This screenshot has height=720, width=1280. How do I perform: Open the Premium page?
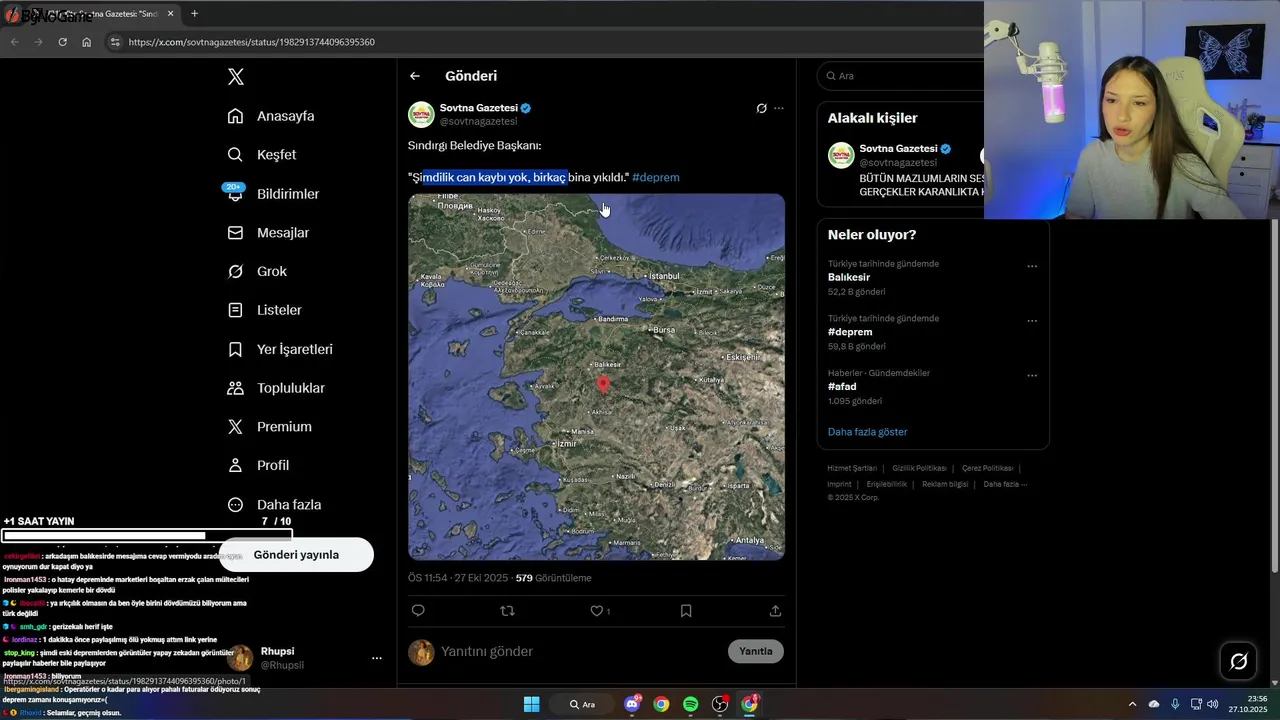tap(270, 427)
